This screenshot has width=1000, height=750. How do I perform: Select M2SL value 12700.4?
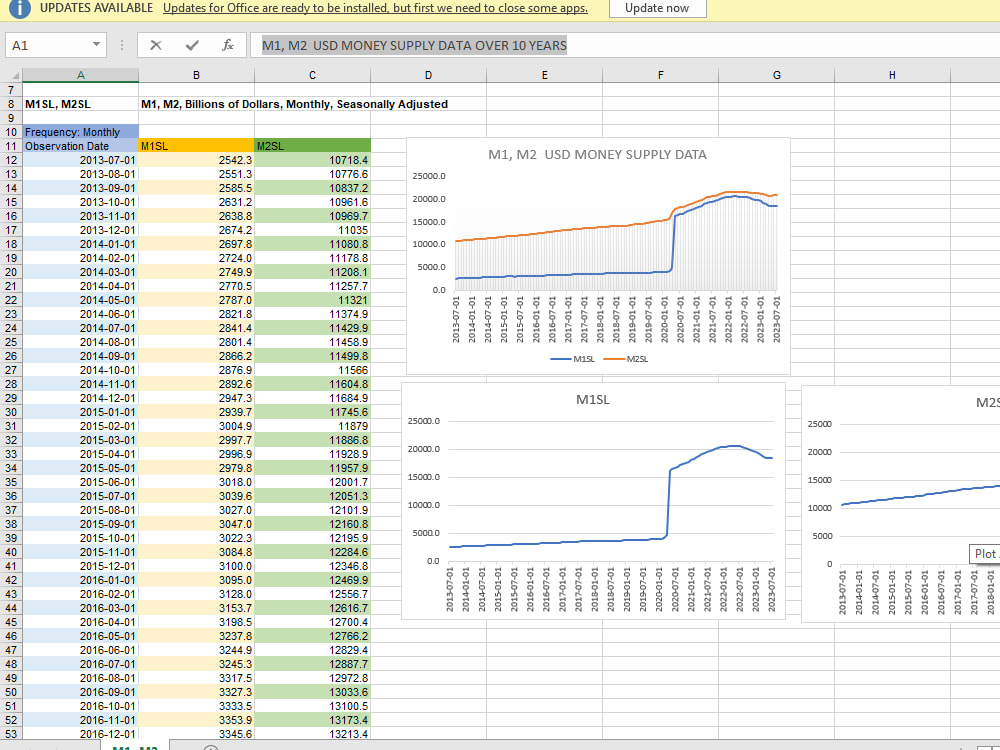312,622
